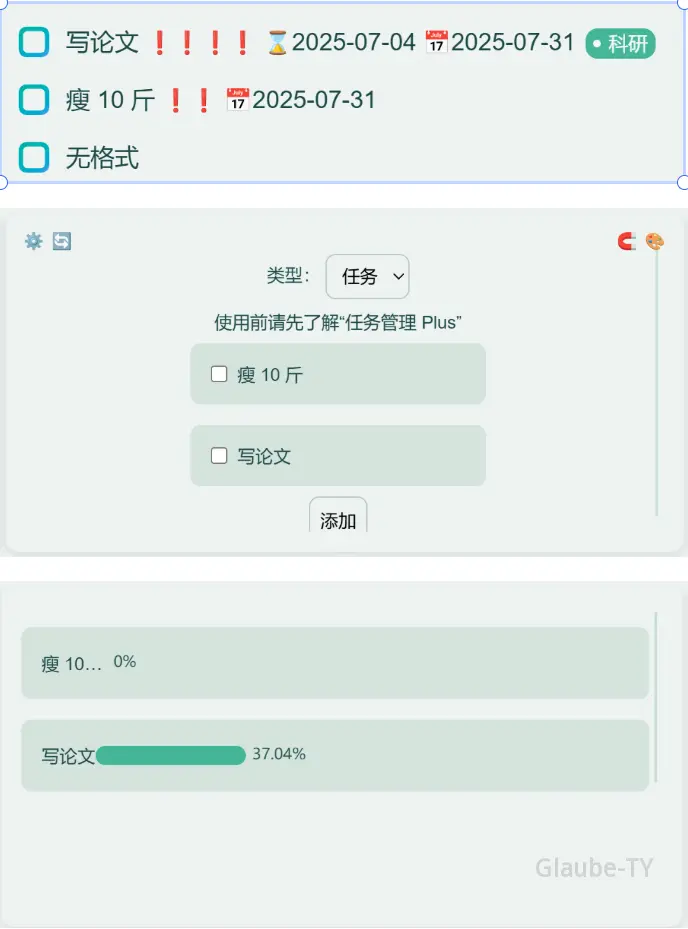
Task: Click the 瘦 10… 0% progress card
Action: (335, 663)
